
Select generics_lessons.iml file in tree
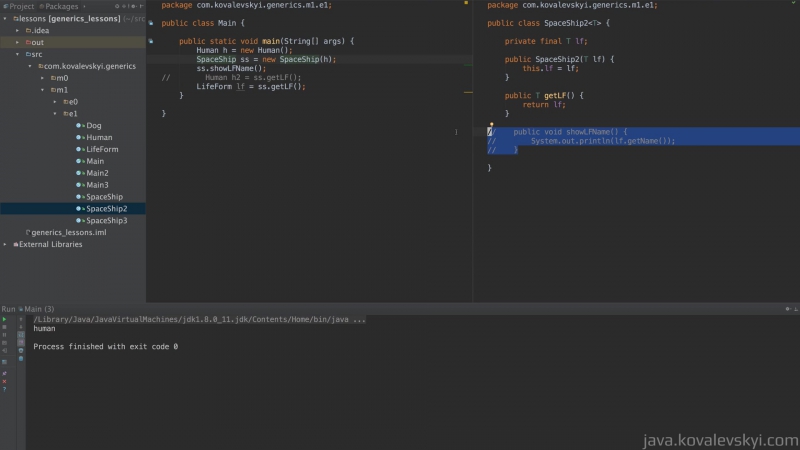pyautogui.click(x=68, y=232)
